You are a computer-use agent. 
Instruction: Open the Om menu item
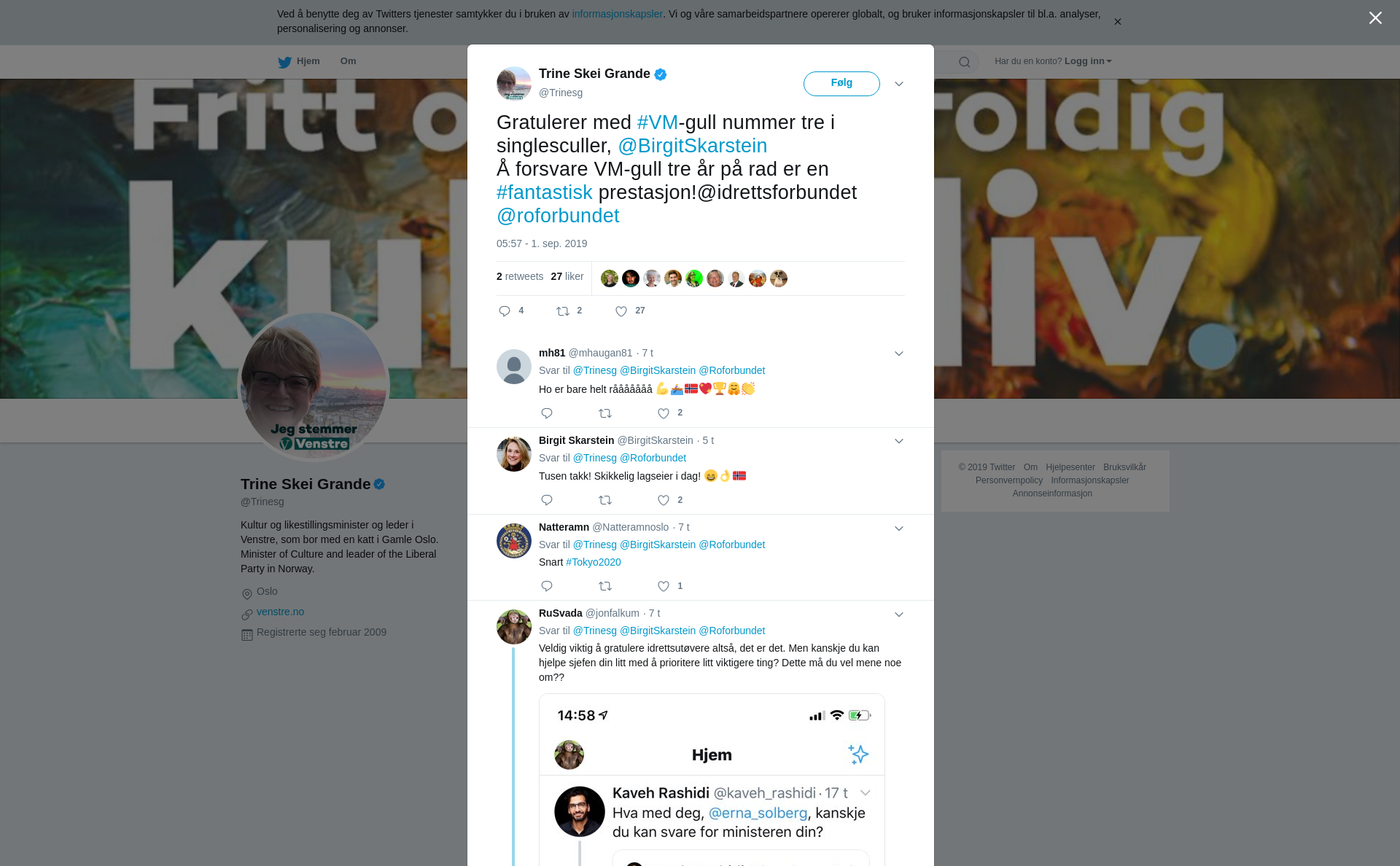348,61
